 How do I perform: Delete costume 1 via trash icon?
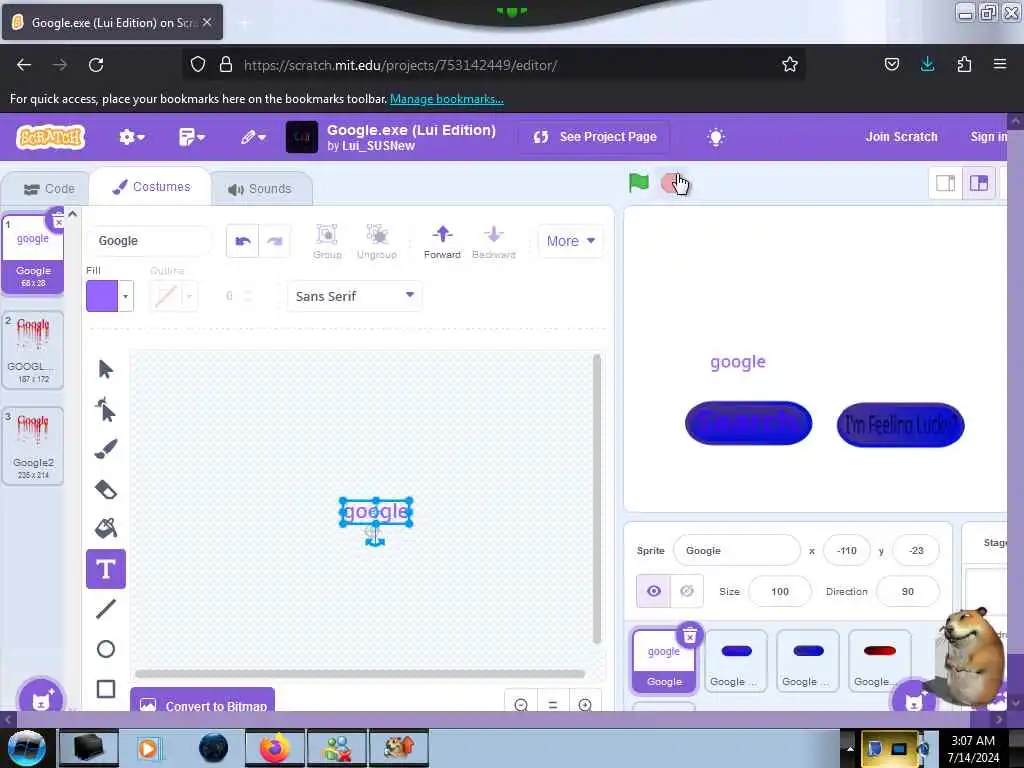pyautogui.click(x=58, y=221)
